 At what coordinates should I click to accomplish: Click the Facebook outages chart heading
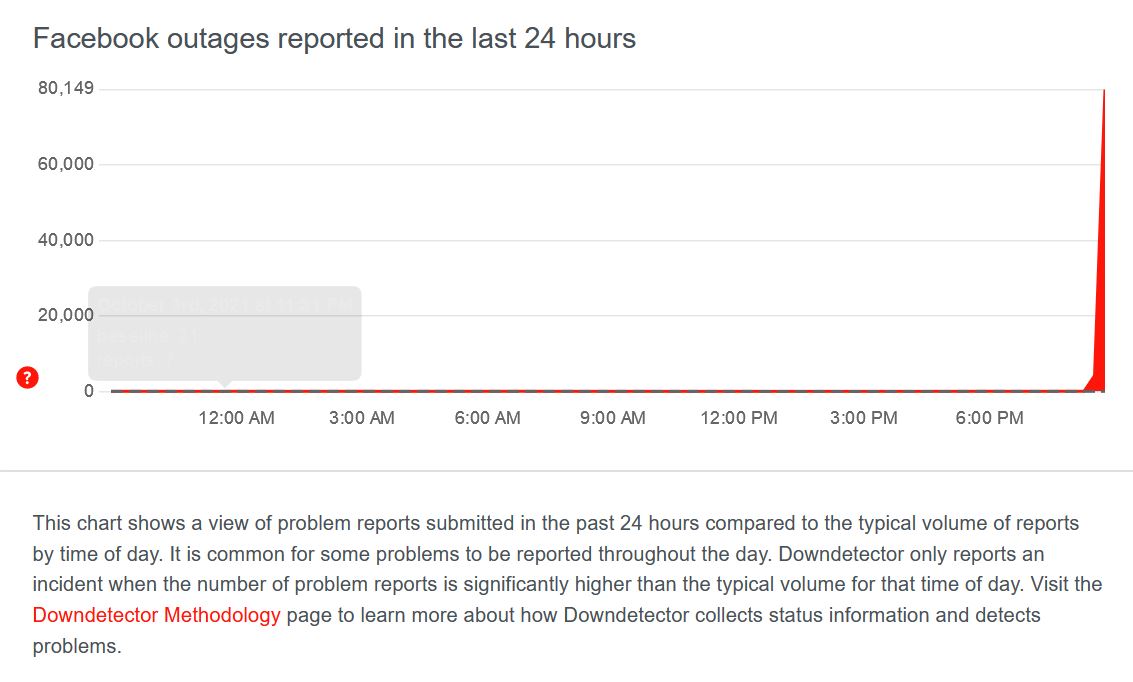point(335,38)
